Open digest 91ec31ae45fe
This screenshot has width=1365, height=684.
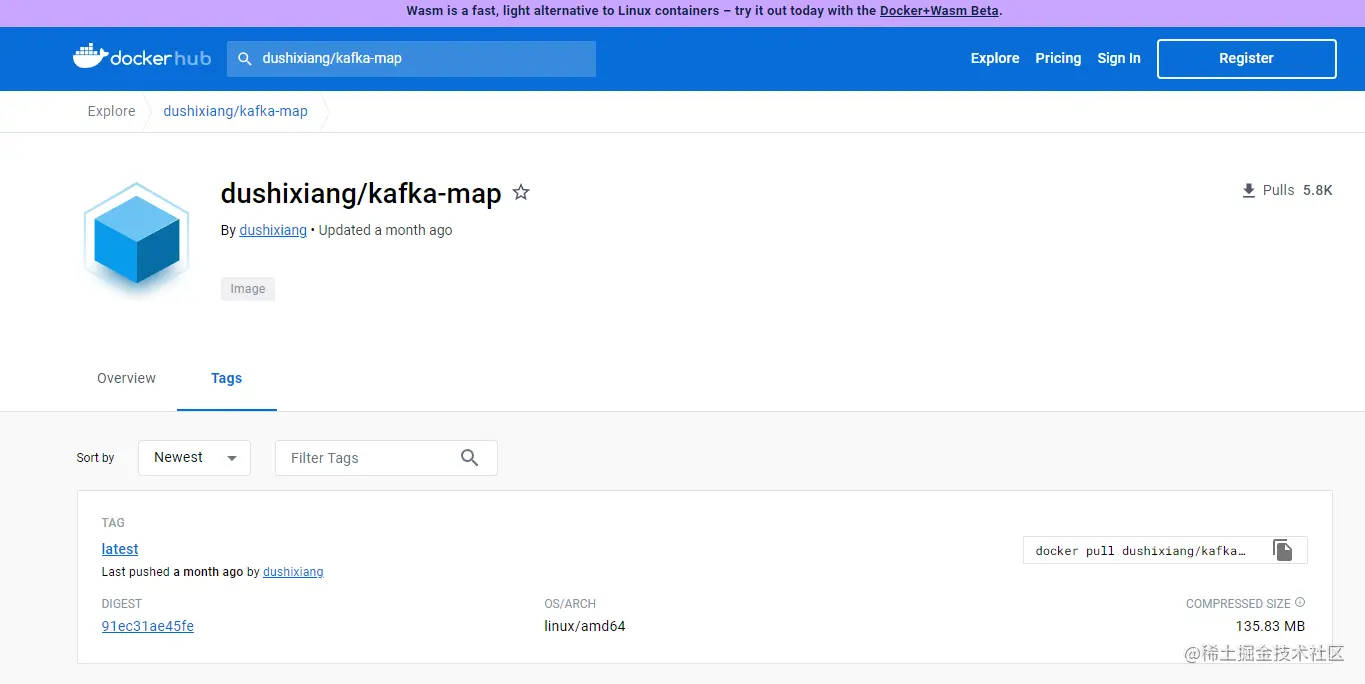point(148,626)
